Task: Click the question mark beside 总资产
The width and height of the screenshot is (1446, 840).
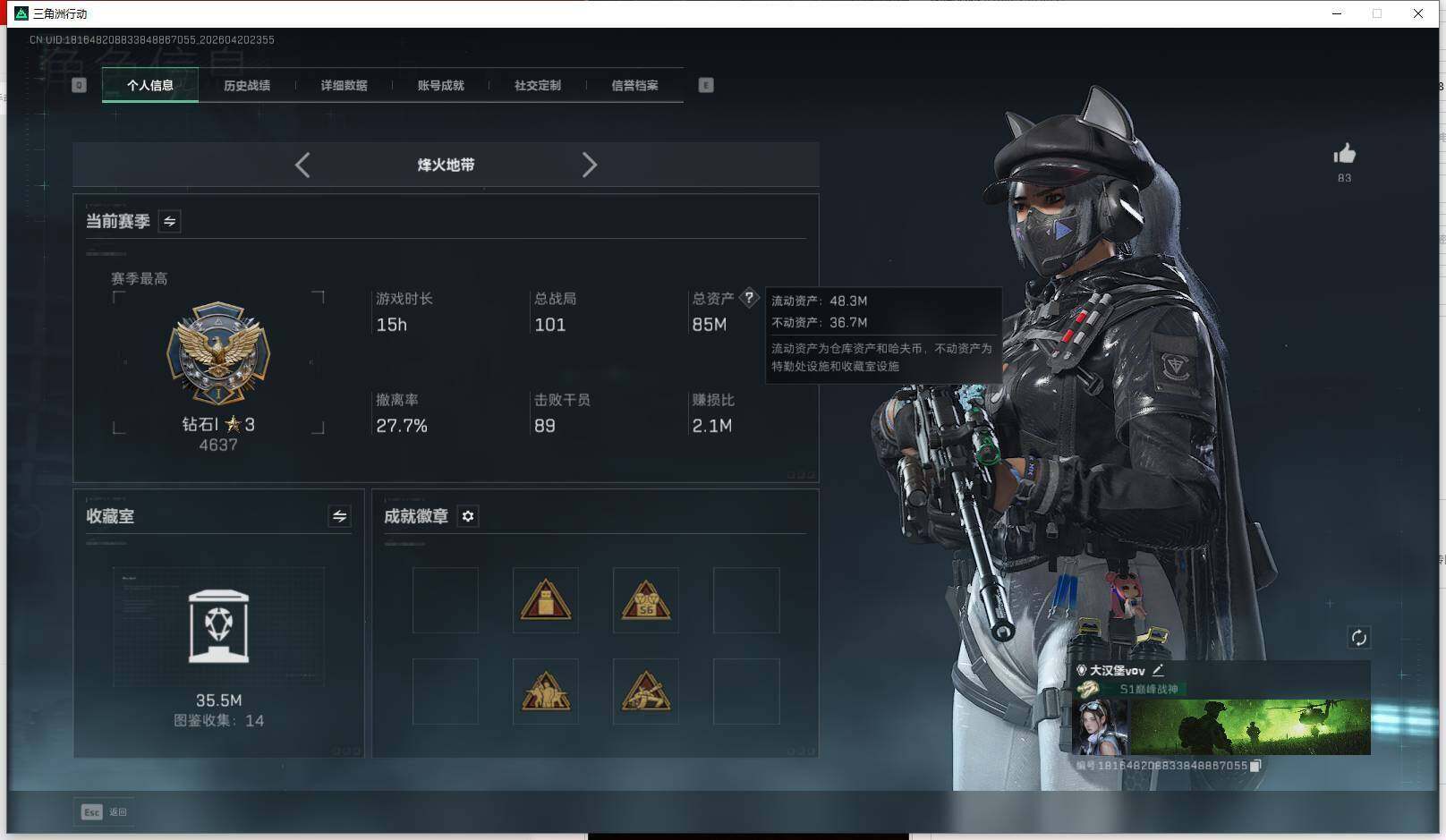Action: click(749, 298)
